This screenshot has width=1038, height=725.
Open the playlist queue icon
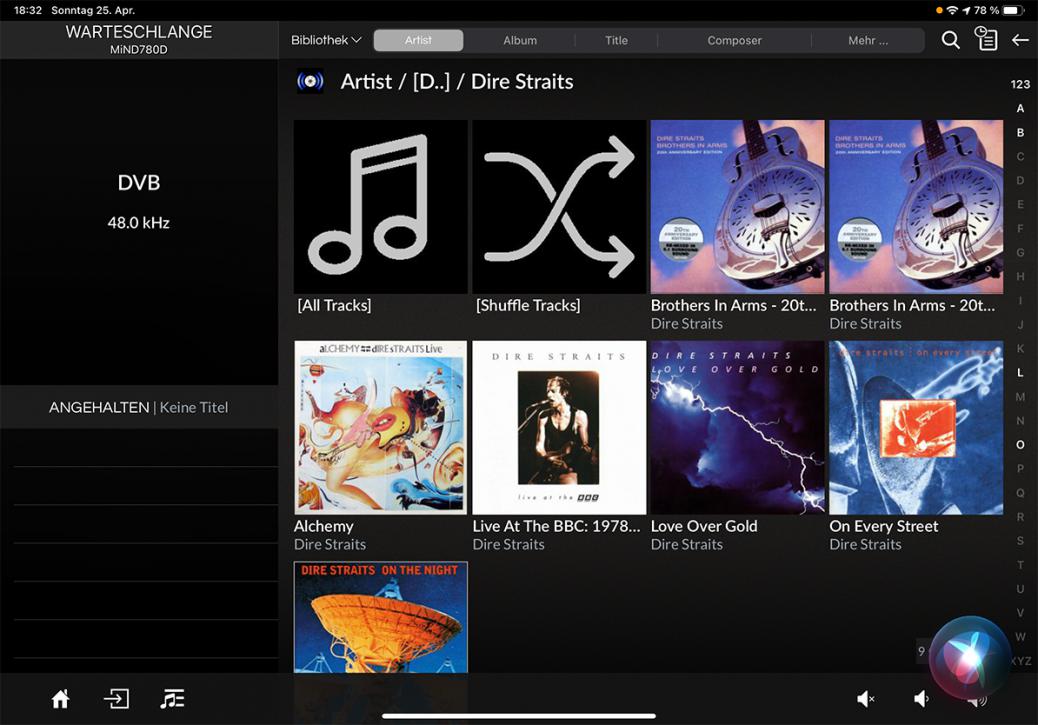click(172, 699)
